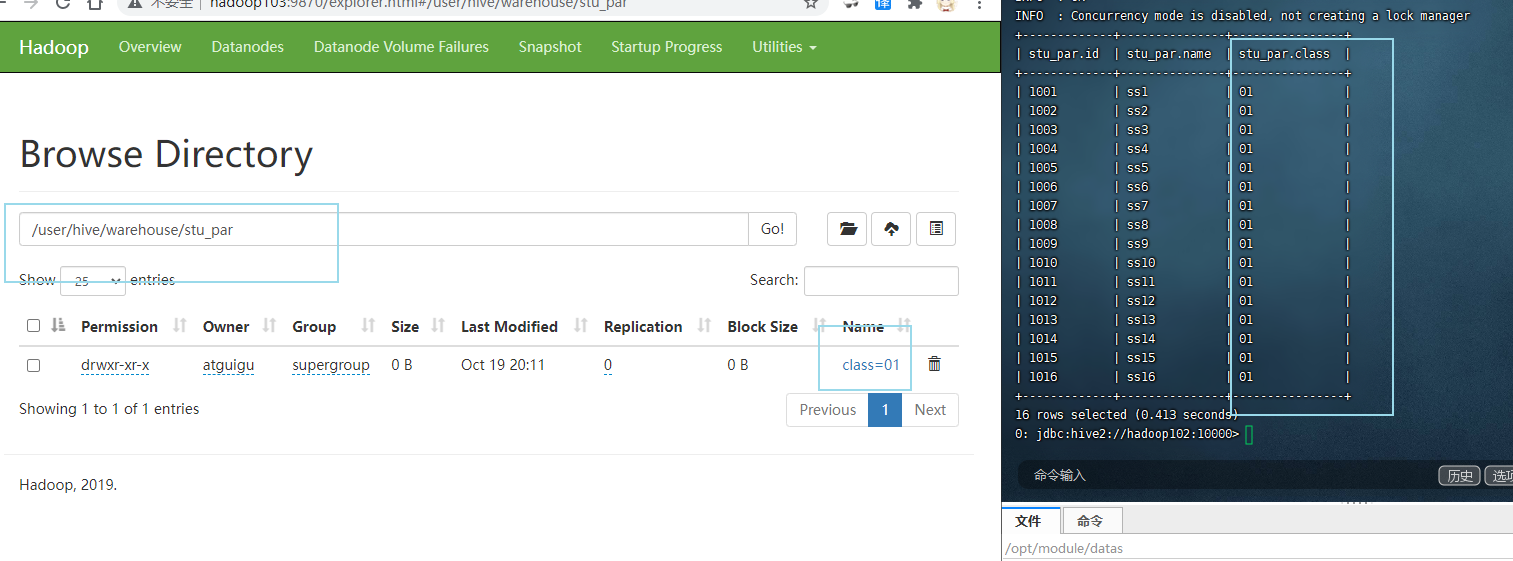Open the Snapshot page

click(550, 47)
